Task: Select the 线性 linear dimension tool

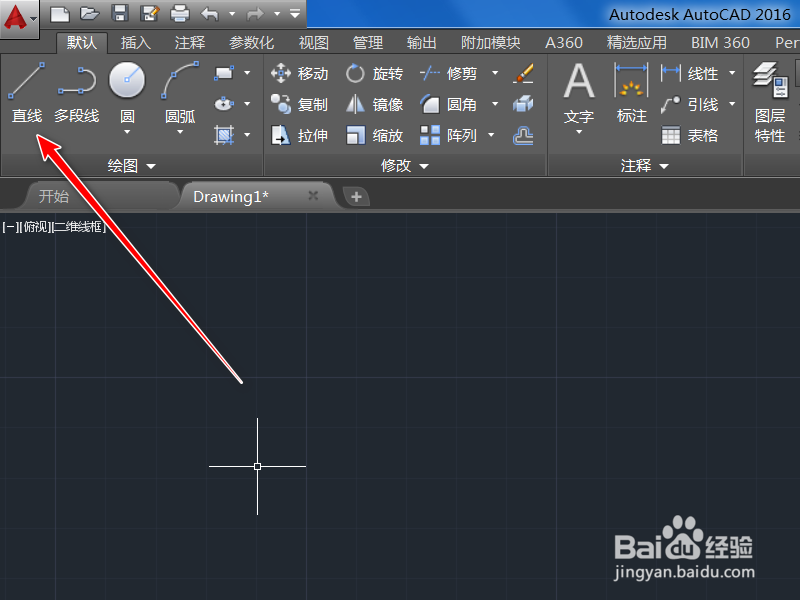Action: pyautogui.click(x=689, y=73)
